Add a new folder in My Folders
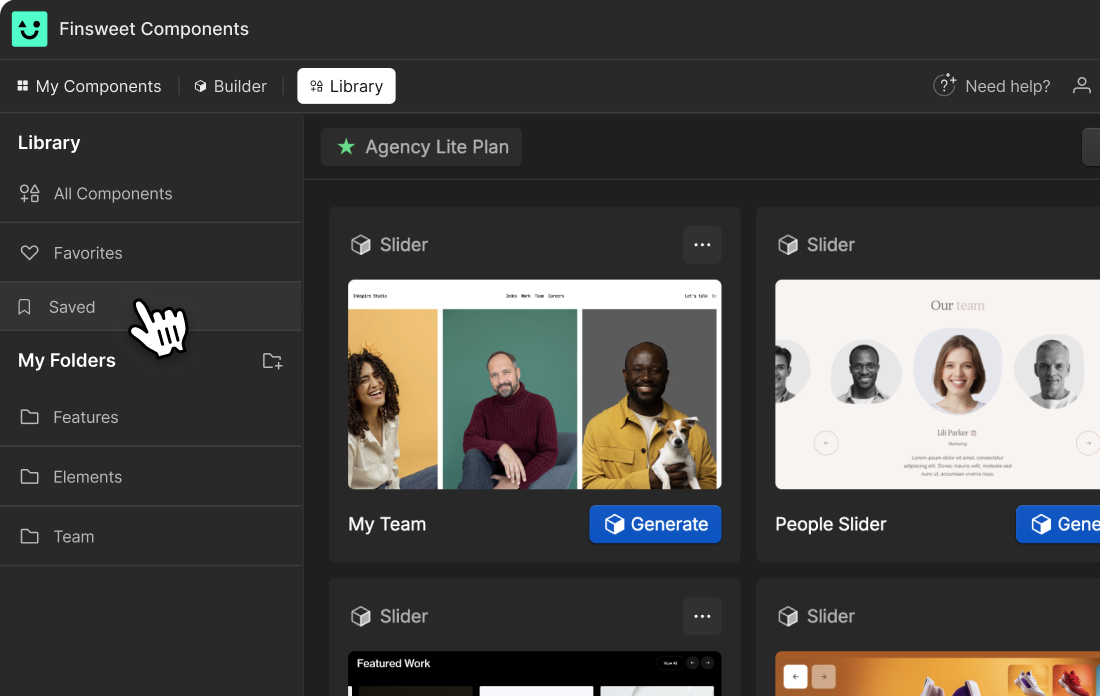 (x=272, y=361)
